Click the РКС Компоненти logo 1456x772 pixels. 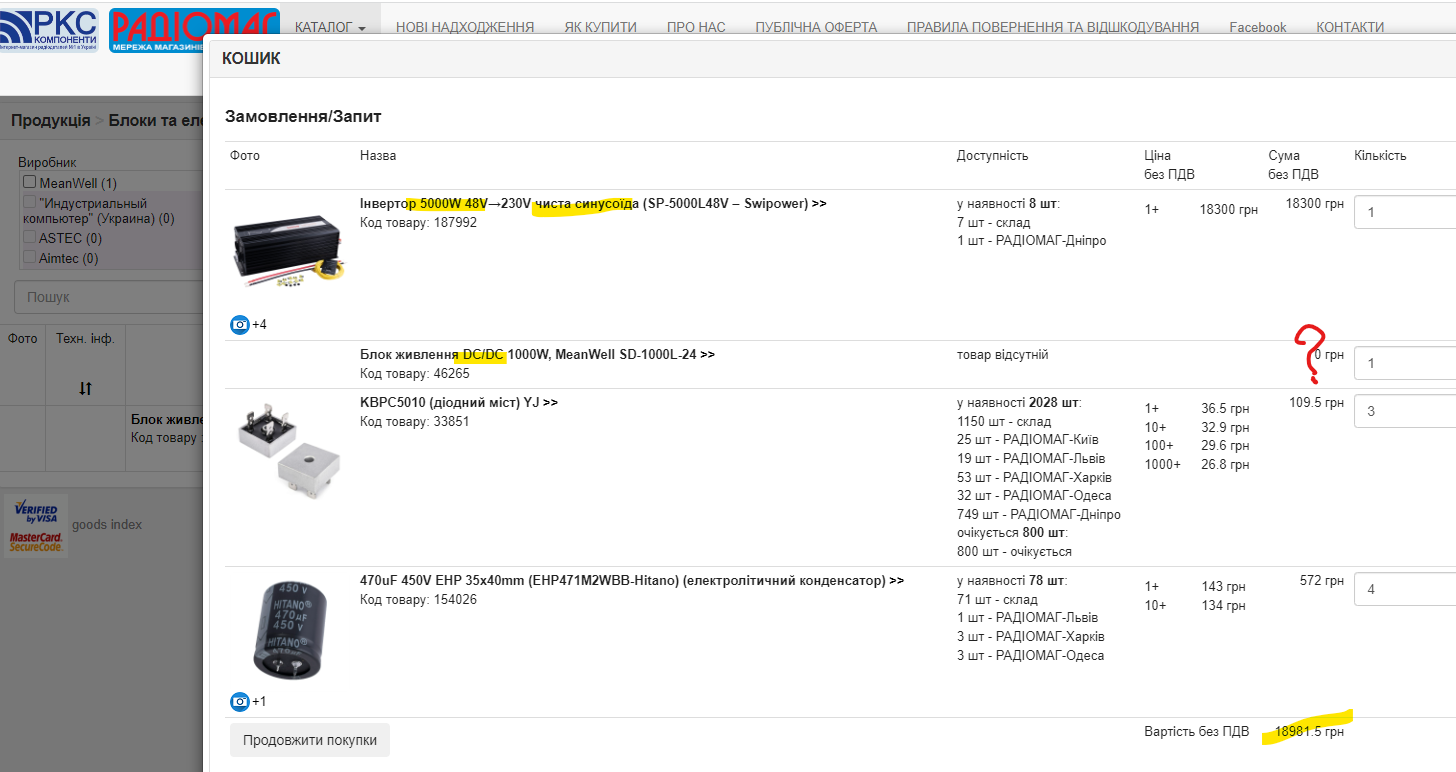(49, 30)
